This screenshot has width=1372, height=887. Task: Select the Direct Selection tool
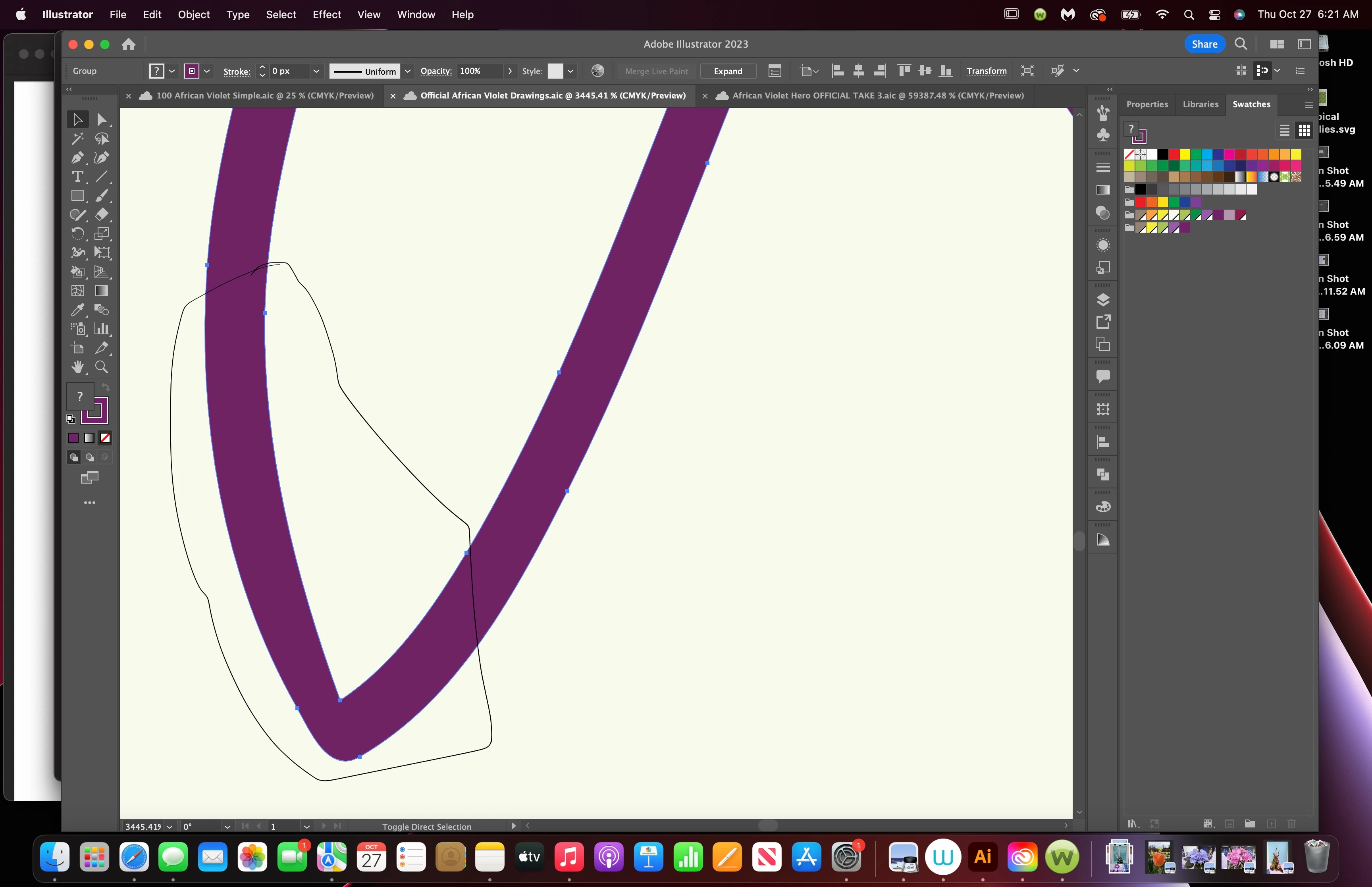pos(102,119)
